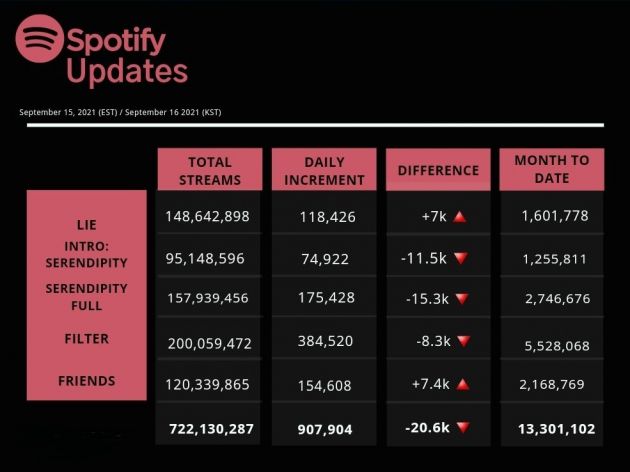The image size is (630, 472).
Task: Click the Friends track label
Action: [86, 381]
